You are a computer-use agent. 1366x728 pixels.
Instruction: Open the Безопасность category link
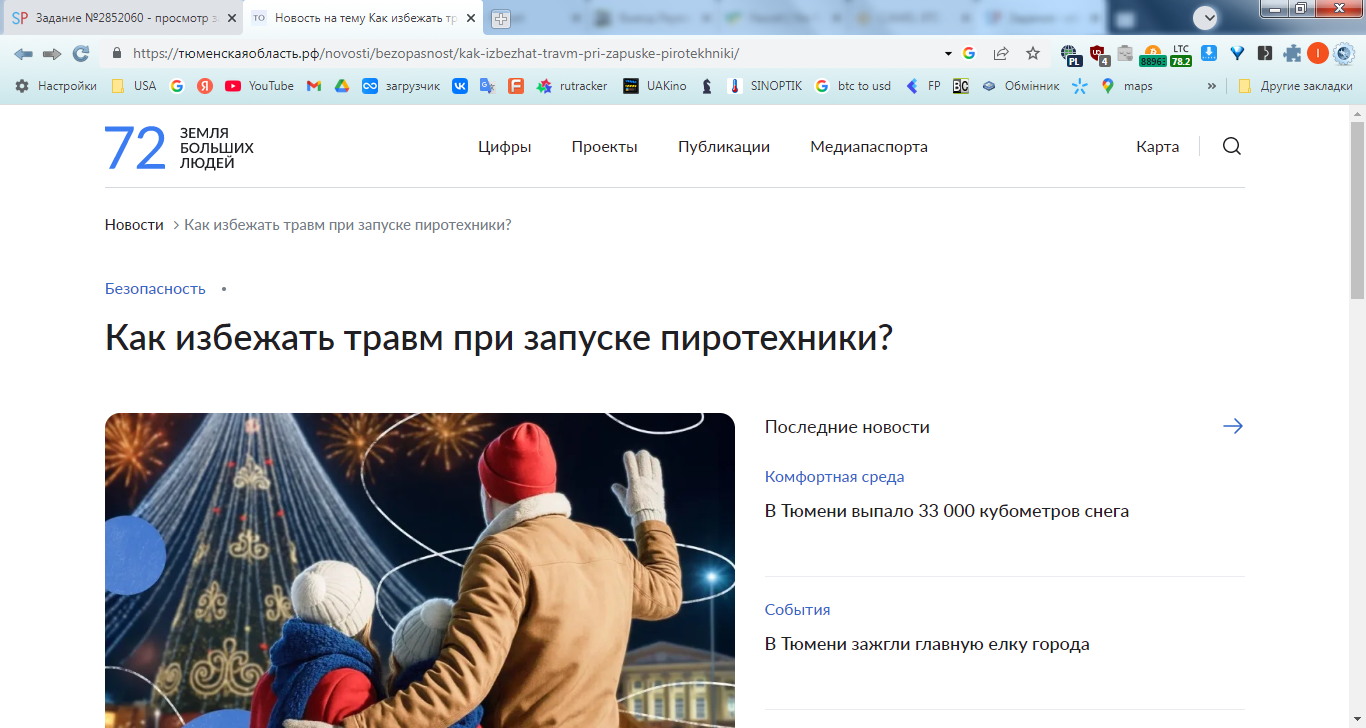click(x=155, y=289)
